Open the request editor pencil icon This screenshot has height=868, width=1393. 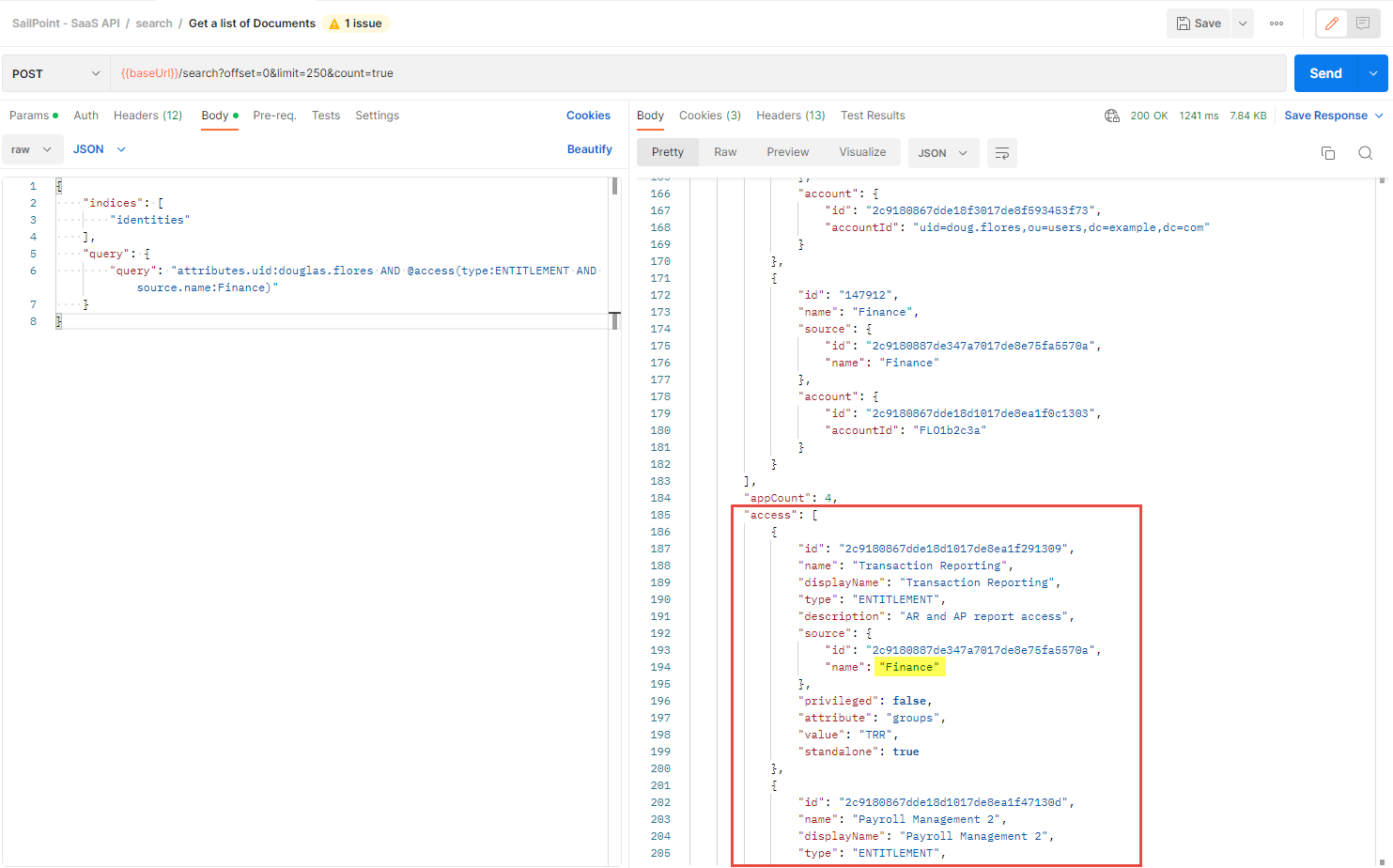point(1332,23)
